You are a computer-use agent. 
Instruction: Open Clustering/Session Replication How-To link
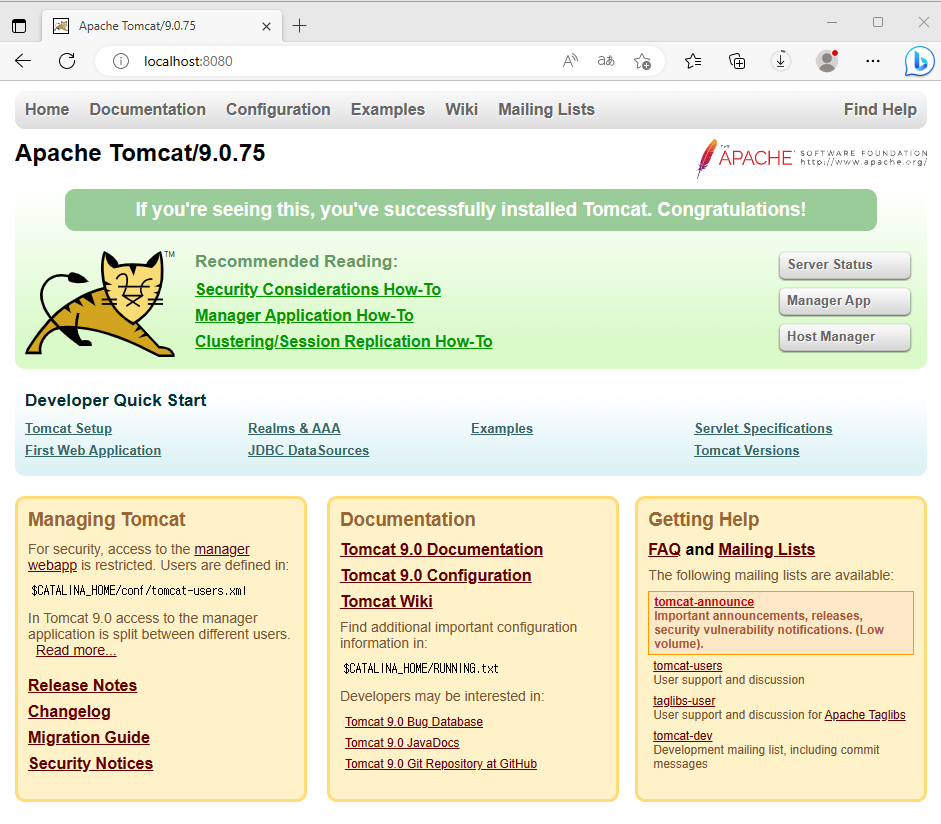point(344,341)
